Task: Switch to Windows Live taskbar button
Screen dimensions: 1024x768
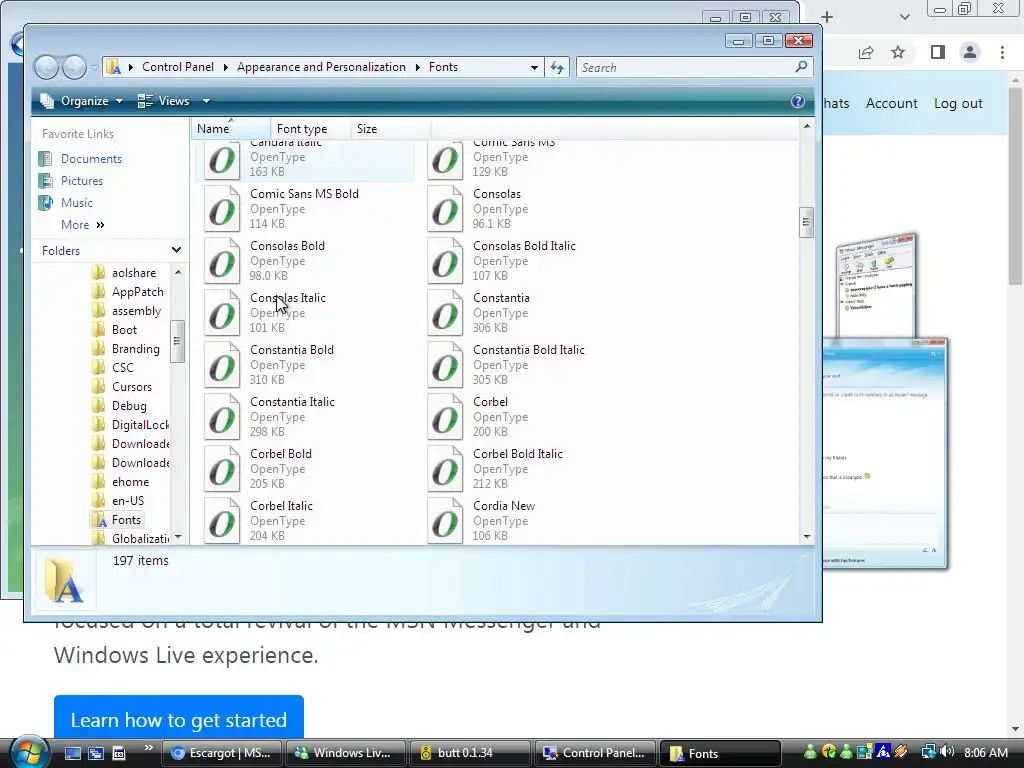Action: (345, 753)
